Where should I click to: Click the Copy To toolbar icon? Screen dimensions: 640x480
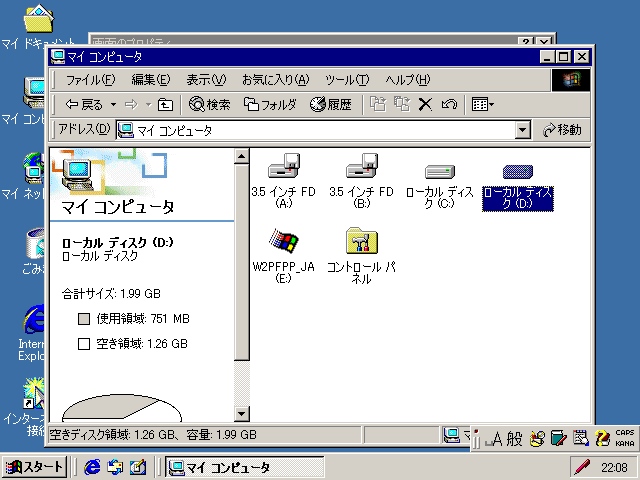click(x=402, y=104)
